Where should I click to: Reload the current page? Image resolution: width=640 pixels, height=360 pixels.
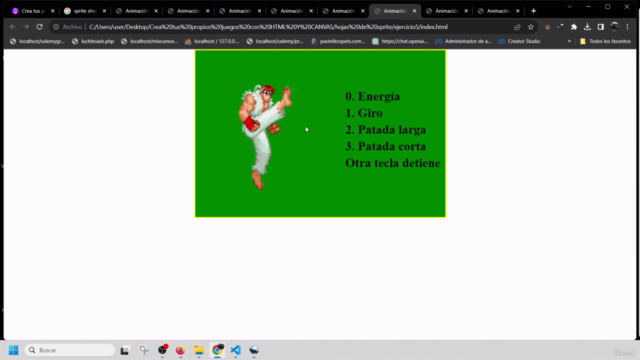pos(40,27)
